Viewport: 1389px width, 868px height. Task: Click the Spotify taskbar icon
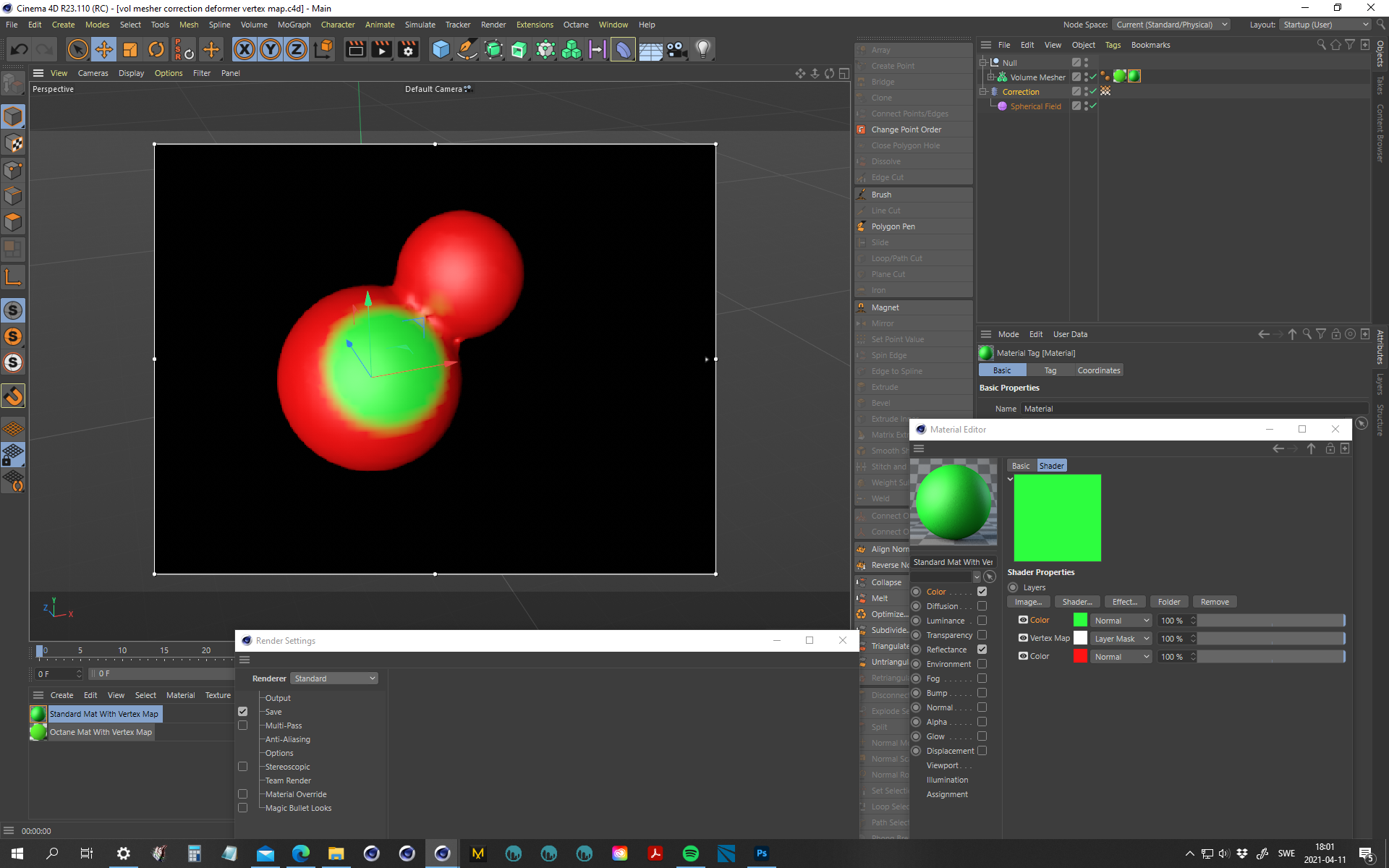click(x=690, y=854)
